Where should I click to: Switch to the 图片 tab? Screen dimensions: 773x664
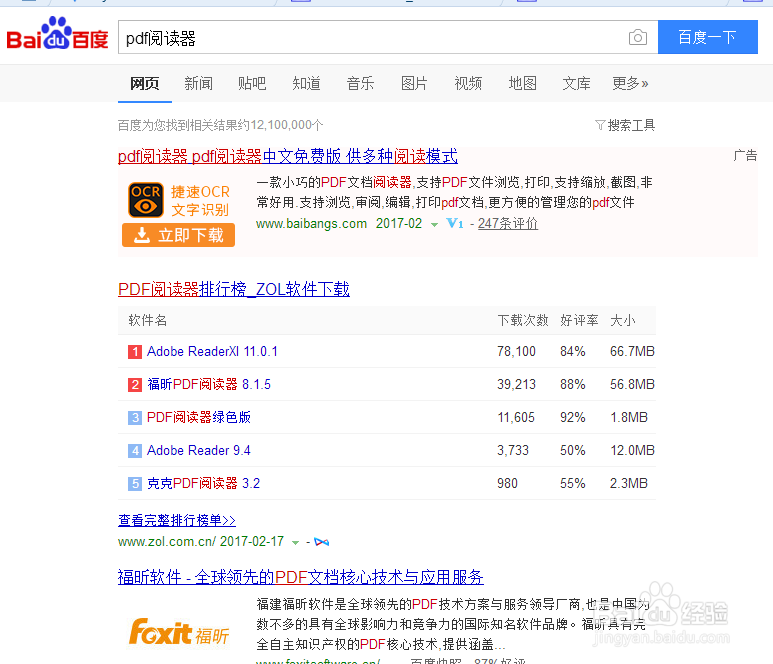(414, 83)
